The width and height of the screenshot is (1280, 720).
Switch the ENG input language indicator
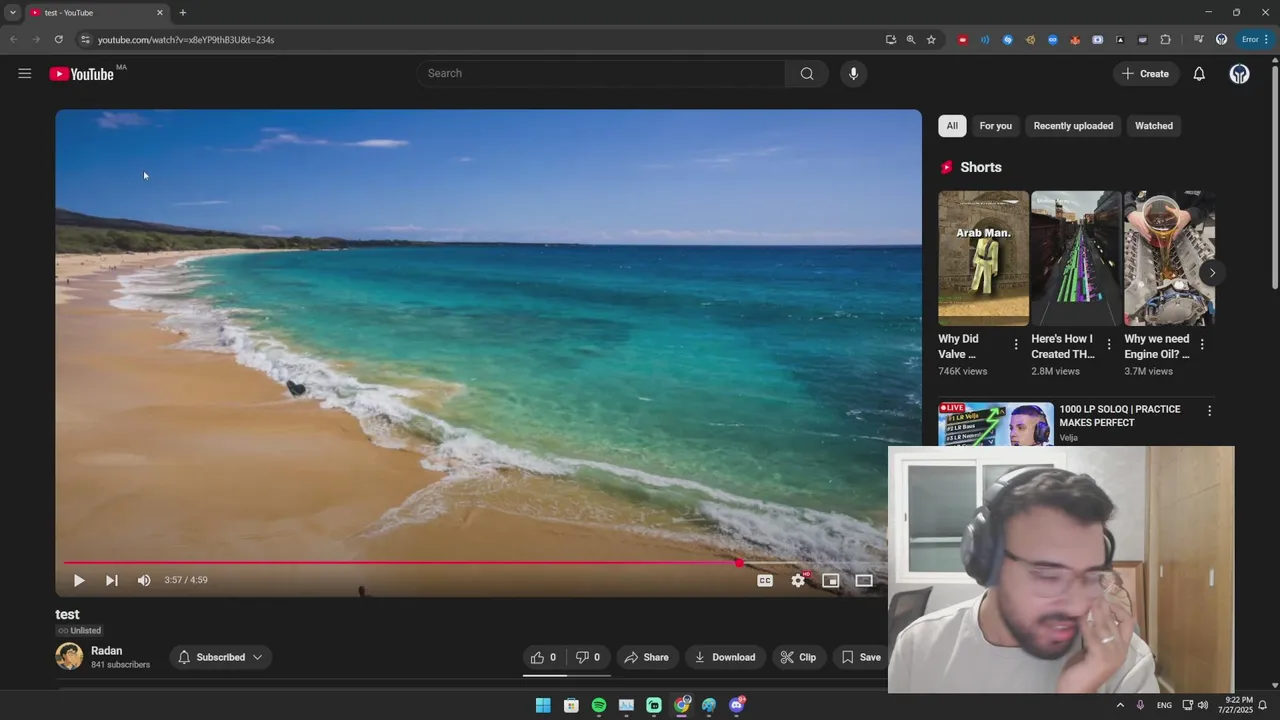click(x=1164, y=705)
